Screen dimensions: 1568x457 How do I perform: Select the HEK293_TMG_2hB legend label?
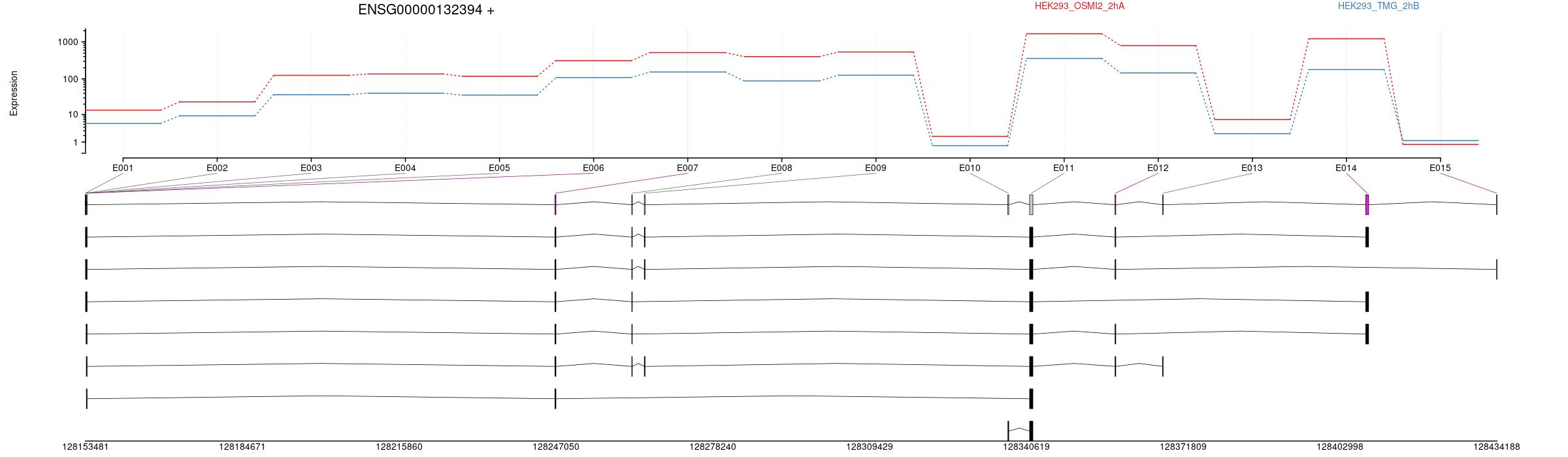(1379, 6)
